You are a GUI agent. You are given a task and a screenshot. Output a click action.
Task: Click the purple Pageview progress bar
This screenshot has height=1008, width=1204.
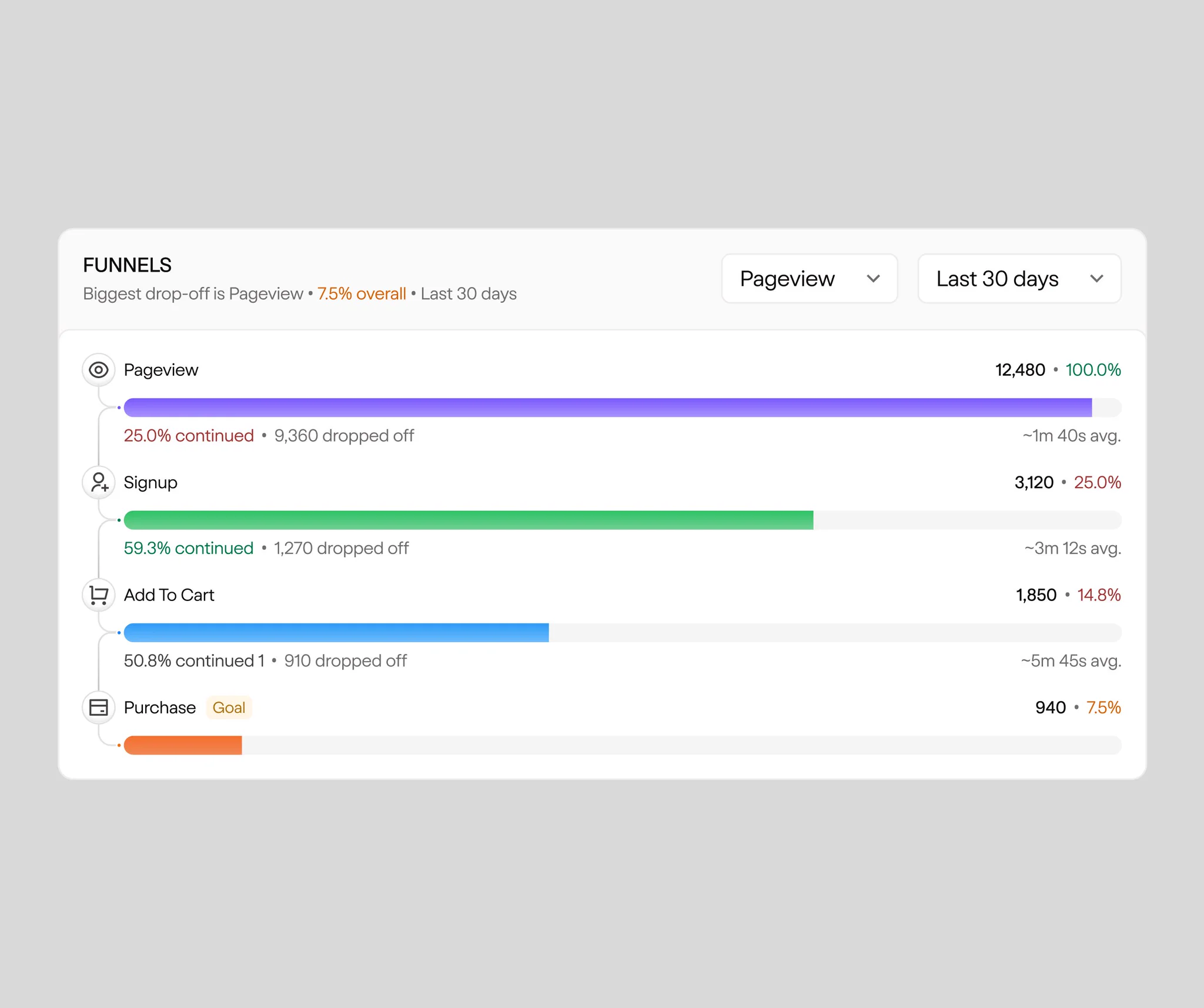pos(608,408)
